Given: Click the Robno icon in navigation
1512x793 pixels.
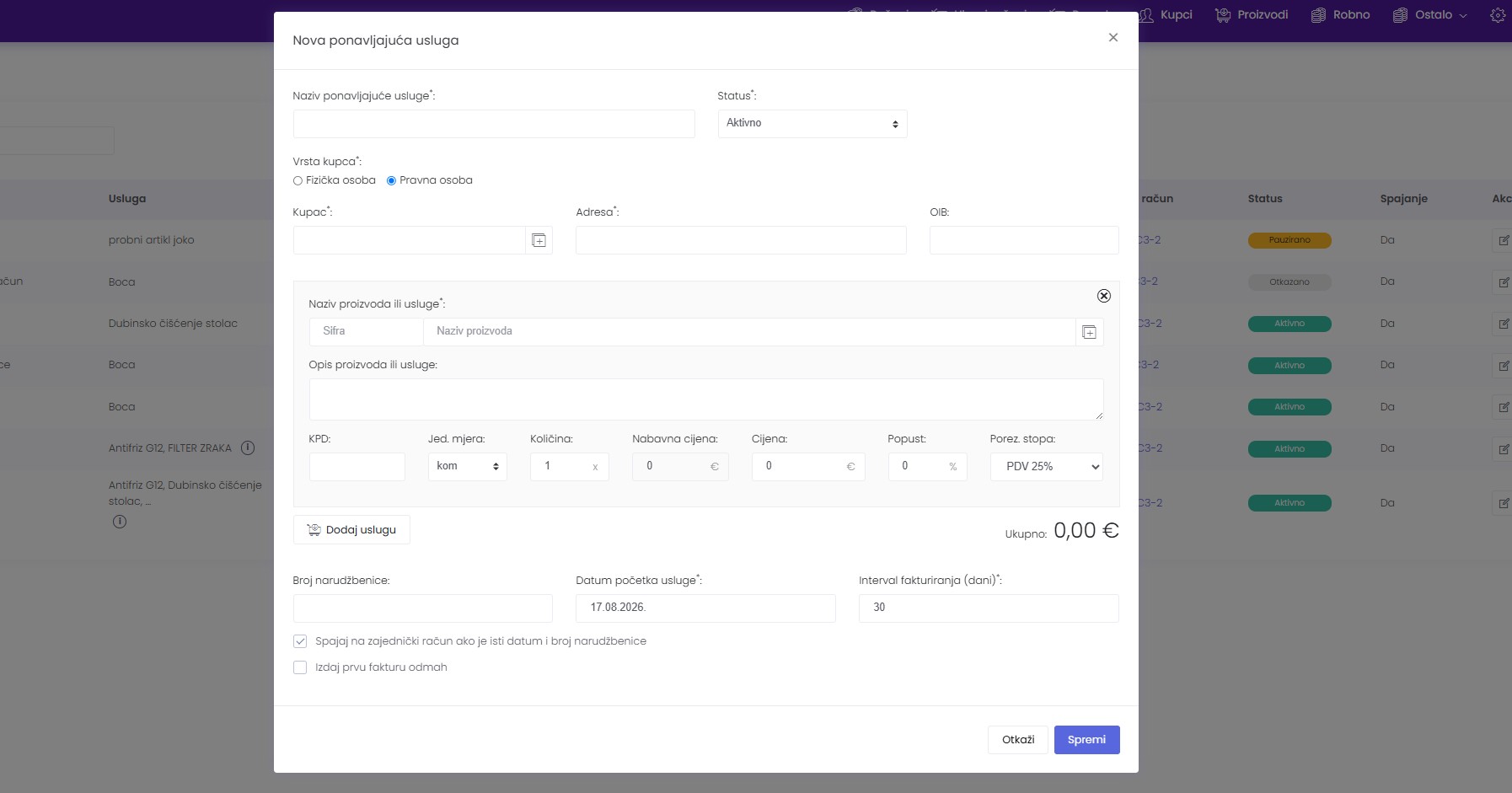Looking at the screenshot, I should tap(1318, 15).
